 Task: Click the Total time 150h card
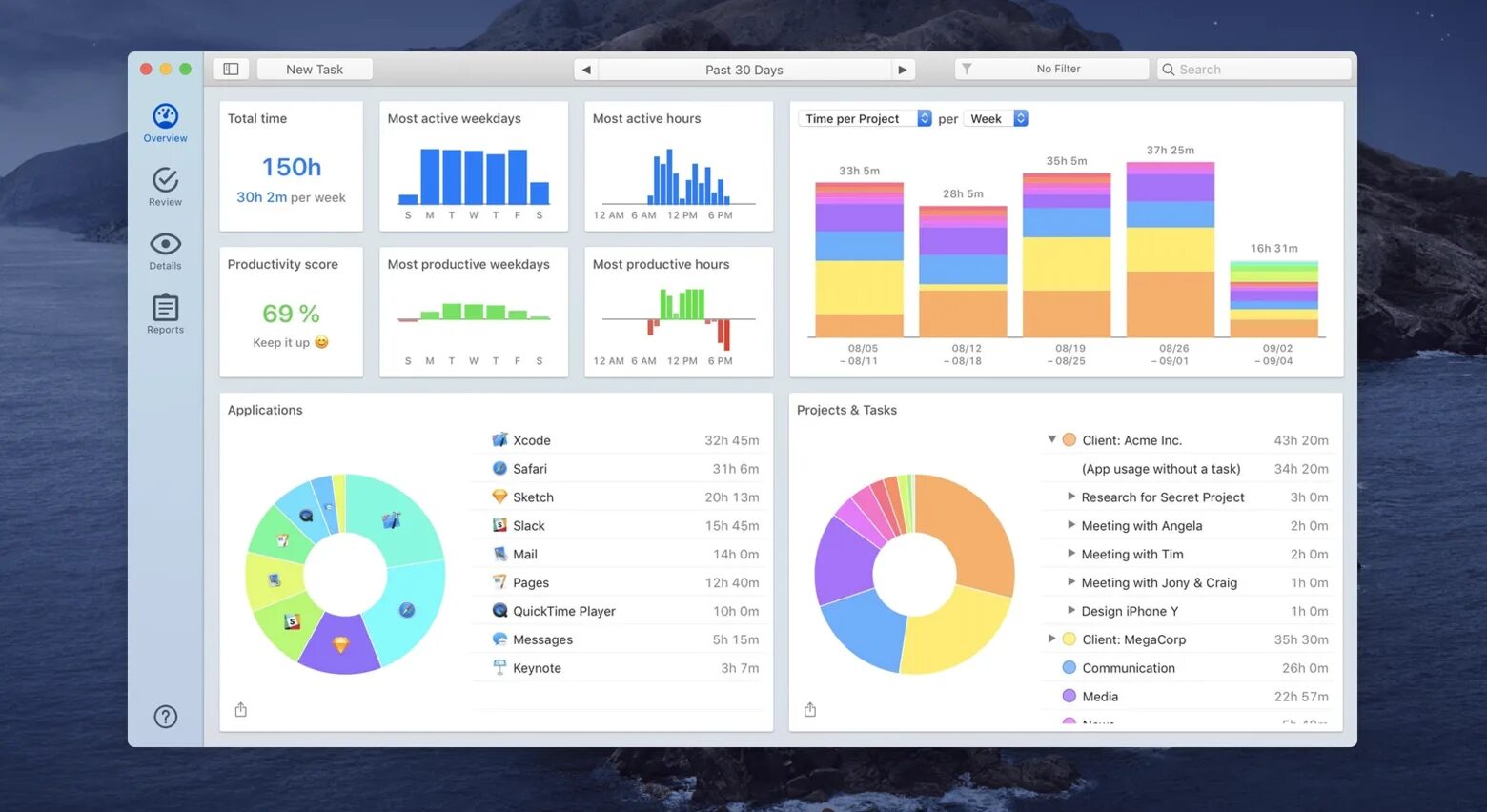tap(292, 166)
